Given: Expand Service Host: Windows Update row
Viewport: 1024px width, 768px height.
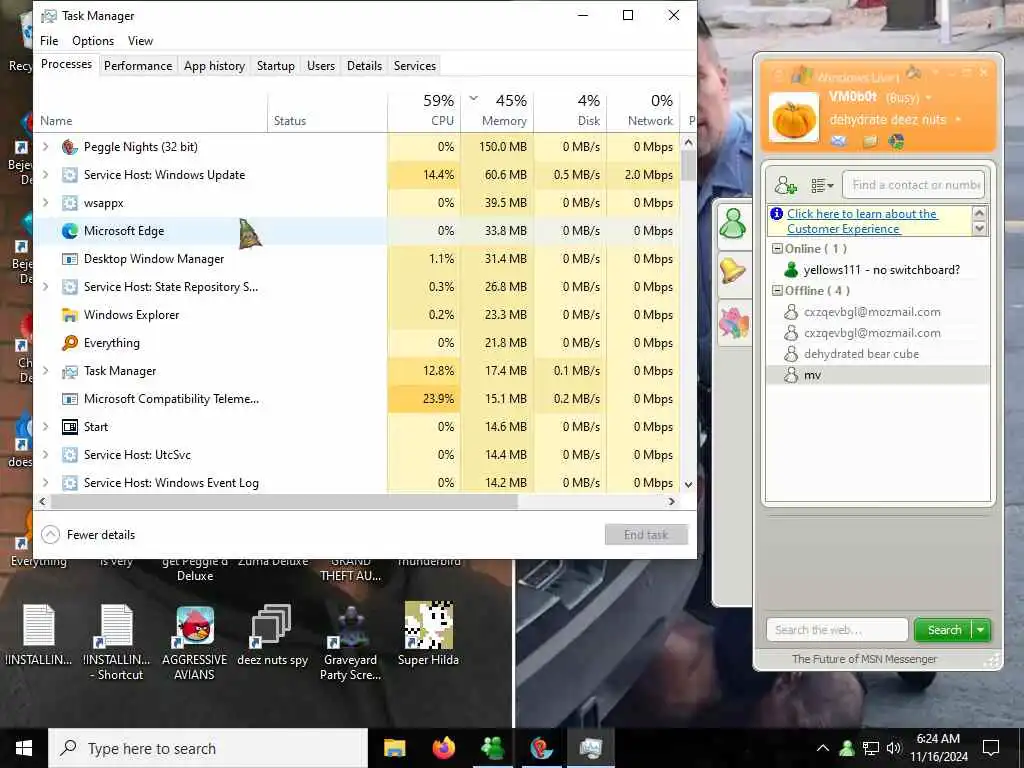Looking at the screenshot, I should 46,174.
